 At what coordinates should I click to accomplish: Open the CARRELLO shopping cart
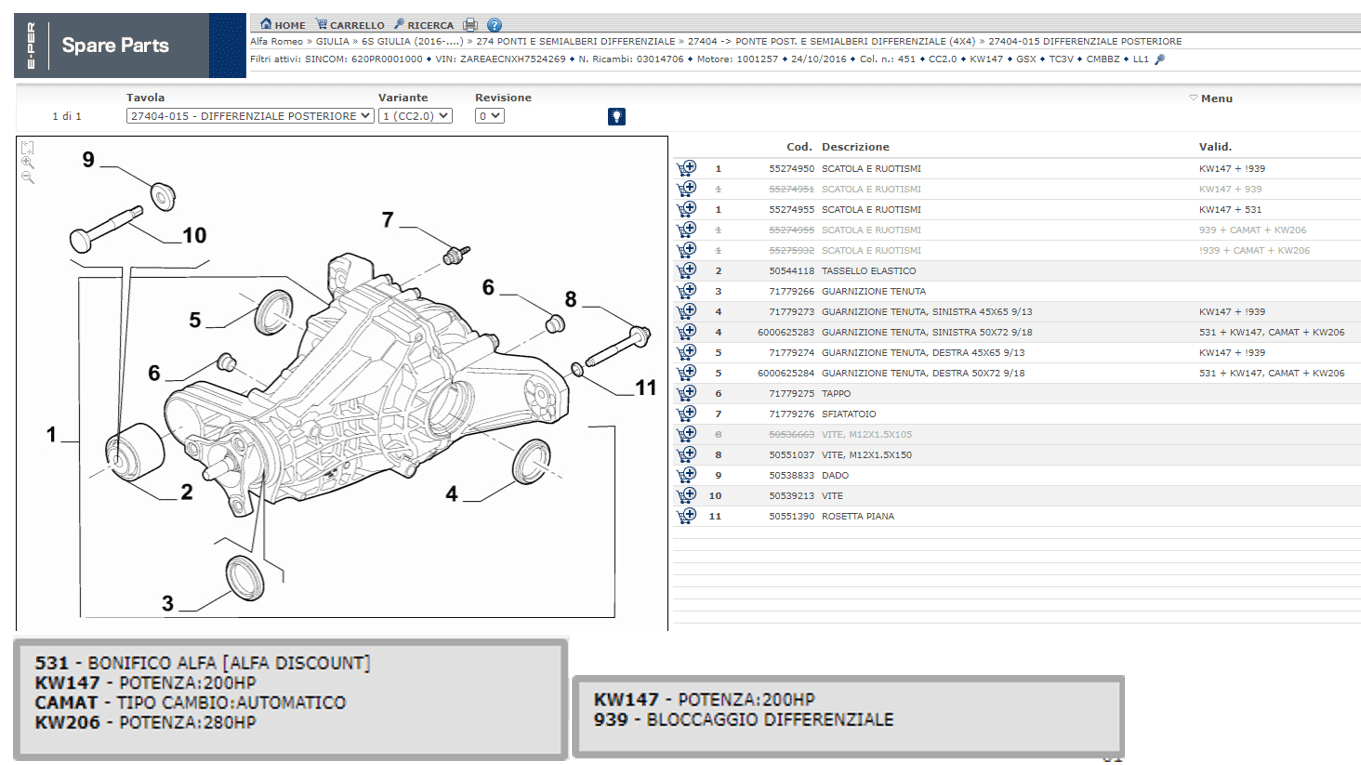coord(350,25)
